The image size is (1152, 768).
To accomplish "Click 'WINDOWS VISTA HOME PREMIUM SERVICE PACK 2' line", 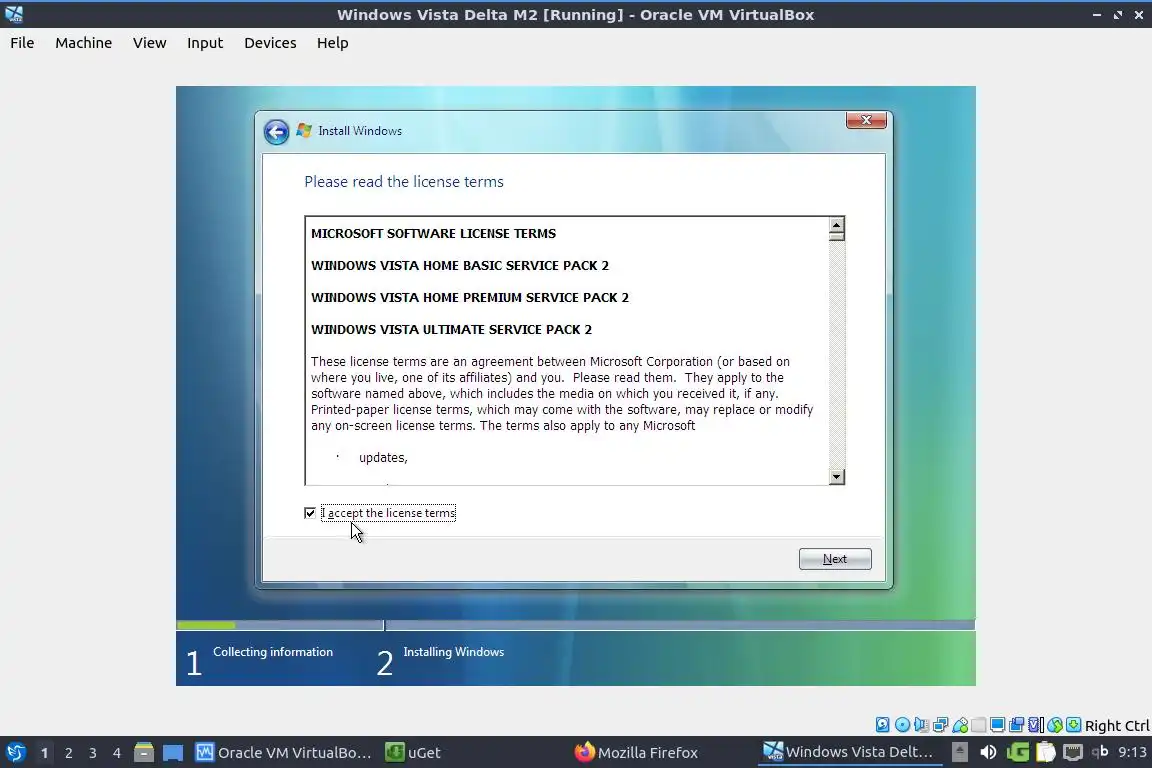I will [470, 298].
